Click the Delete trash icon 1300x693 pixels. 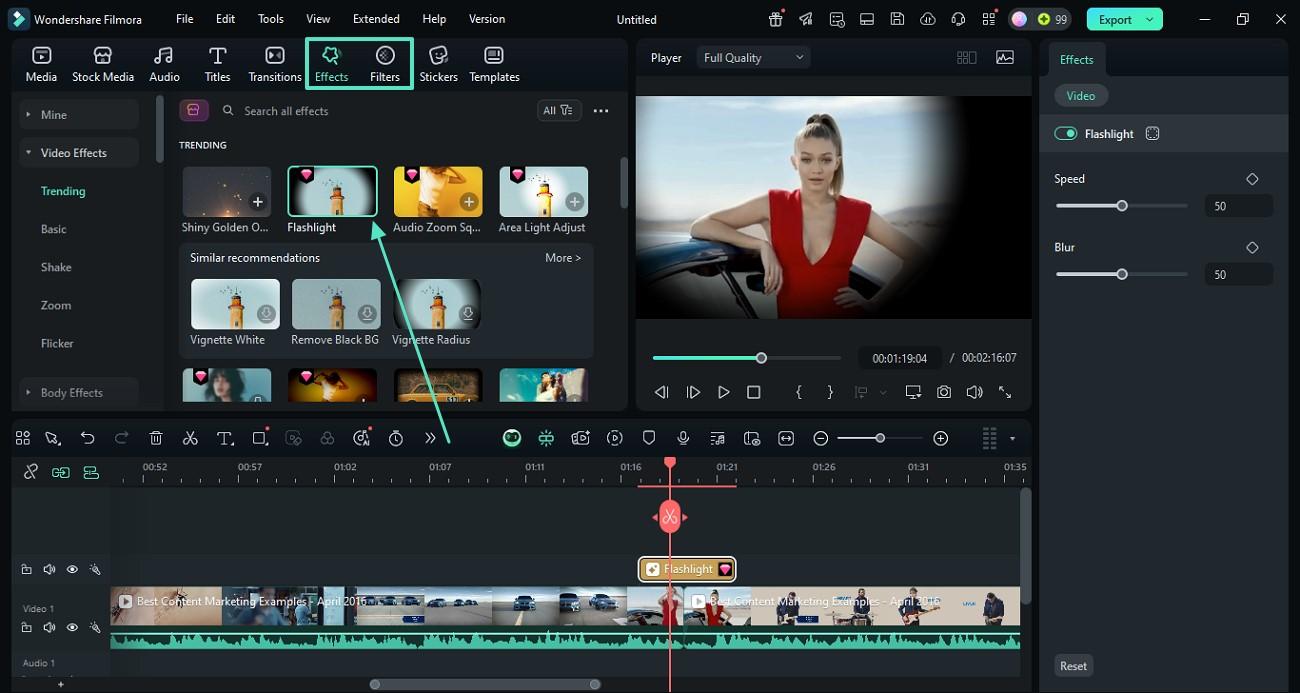pyautogui.click(x=156, y=438)
